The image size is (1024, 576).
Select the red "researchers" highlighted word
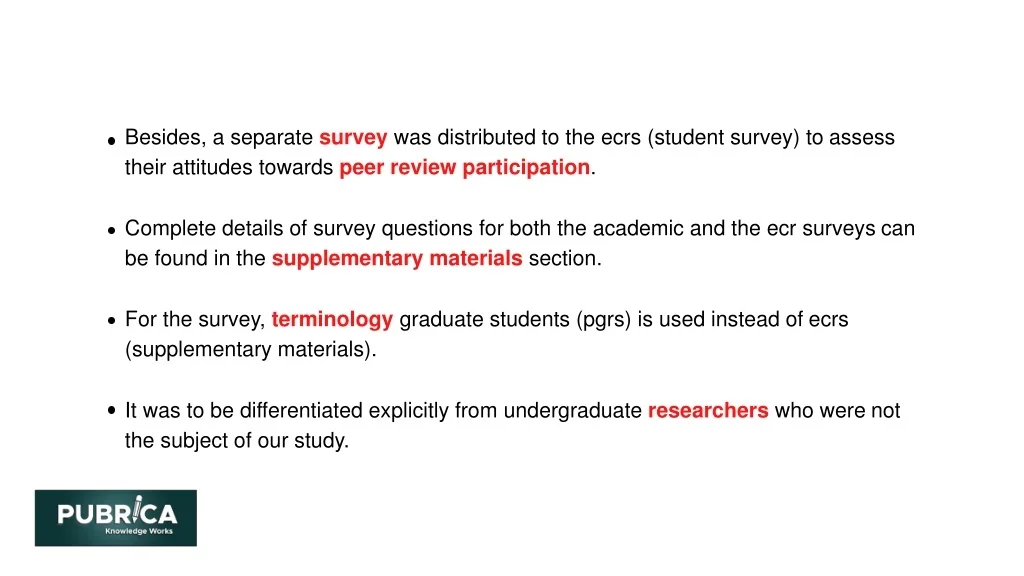[708, 411]
